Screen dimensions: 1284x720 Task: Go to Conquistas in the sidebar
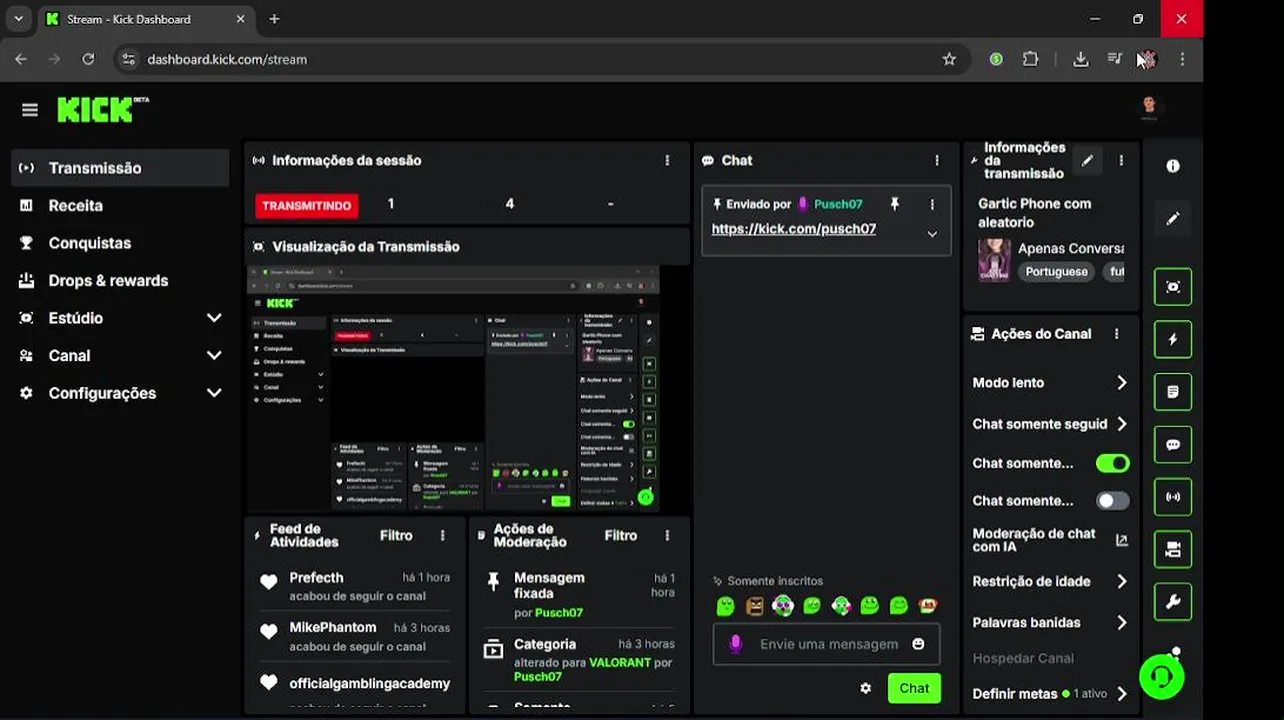tap(120, 243)
